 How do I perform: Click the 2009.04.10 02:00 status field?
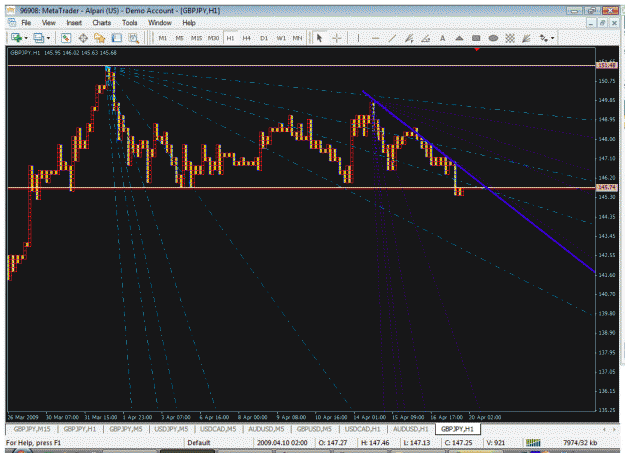click(282, 443)
